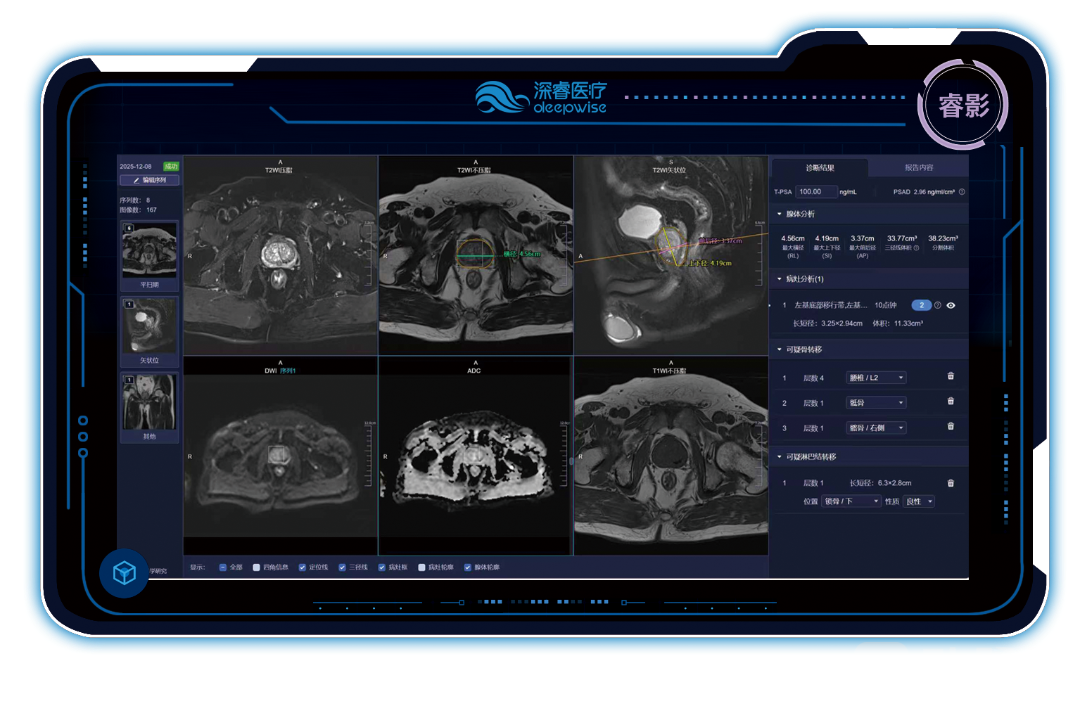Click the lesion score 2 badge
The width and height of the screenshot is (1080, 706).
pos(921,305)
